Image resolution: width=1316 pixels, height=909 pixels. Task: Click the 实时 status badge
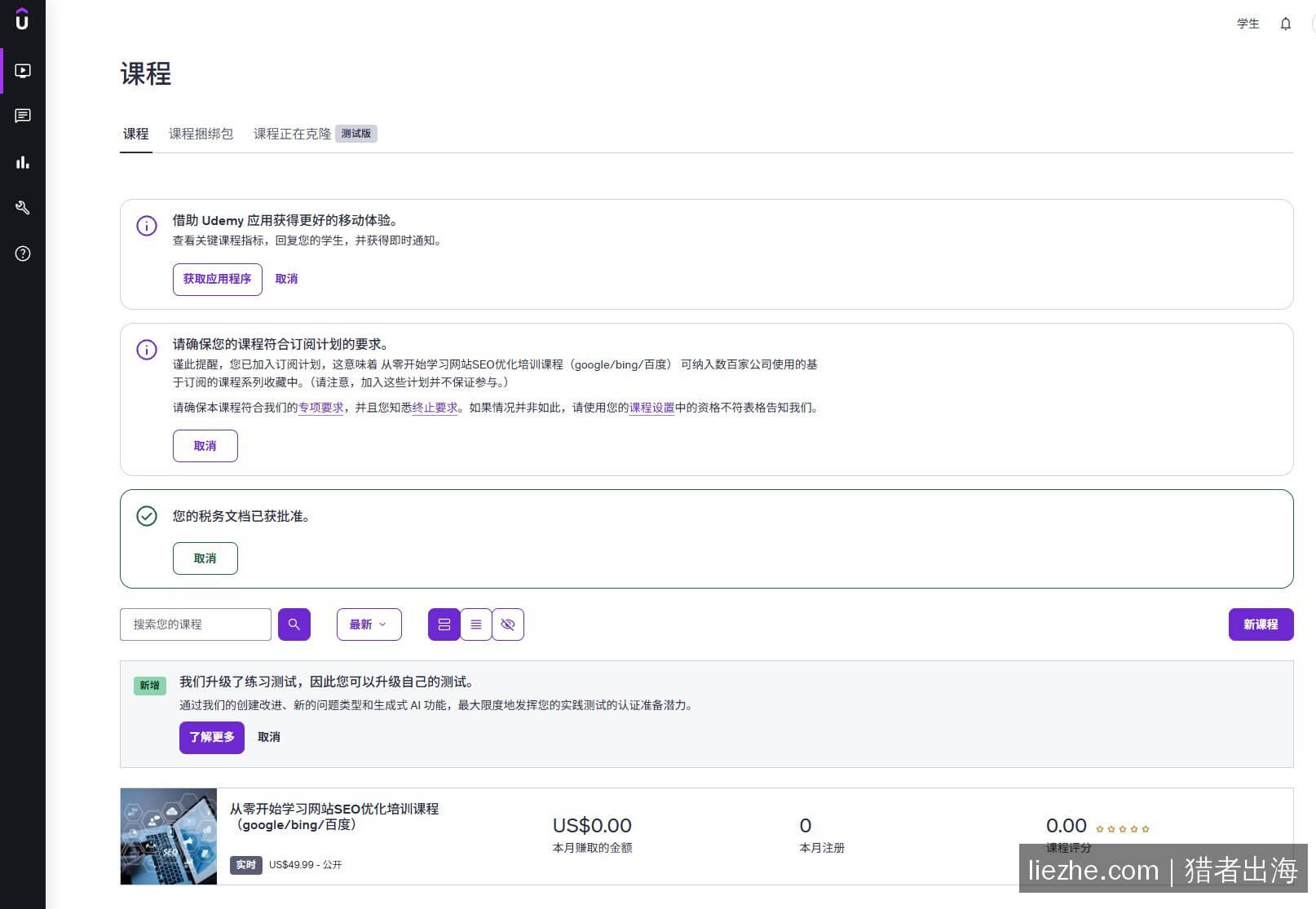point(246,865)
